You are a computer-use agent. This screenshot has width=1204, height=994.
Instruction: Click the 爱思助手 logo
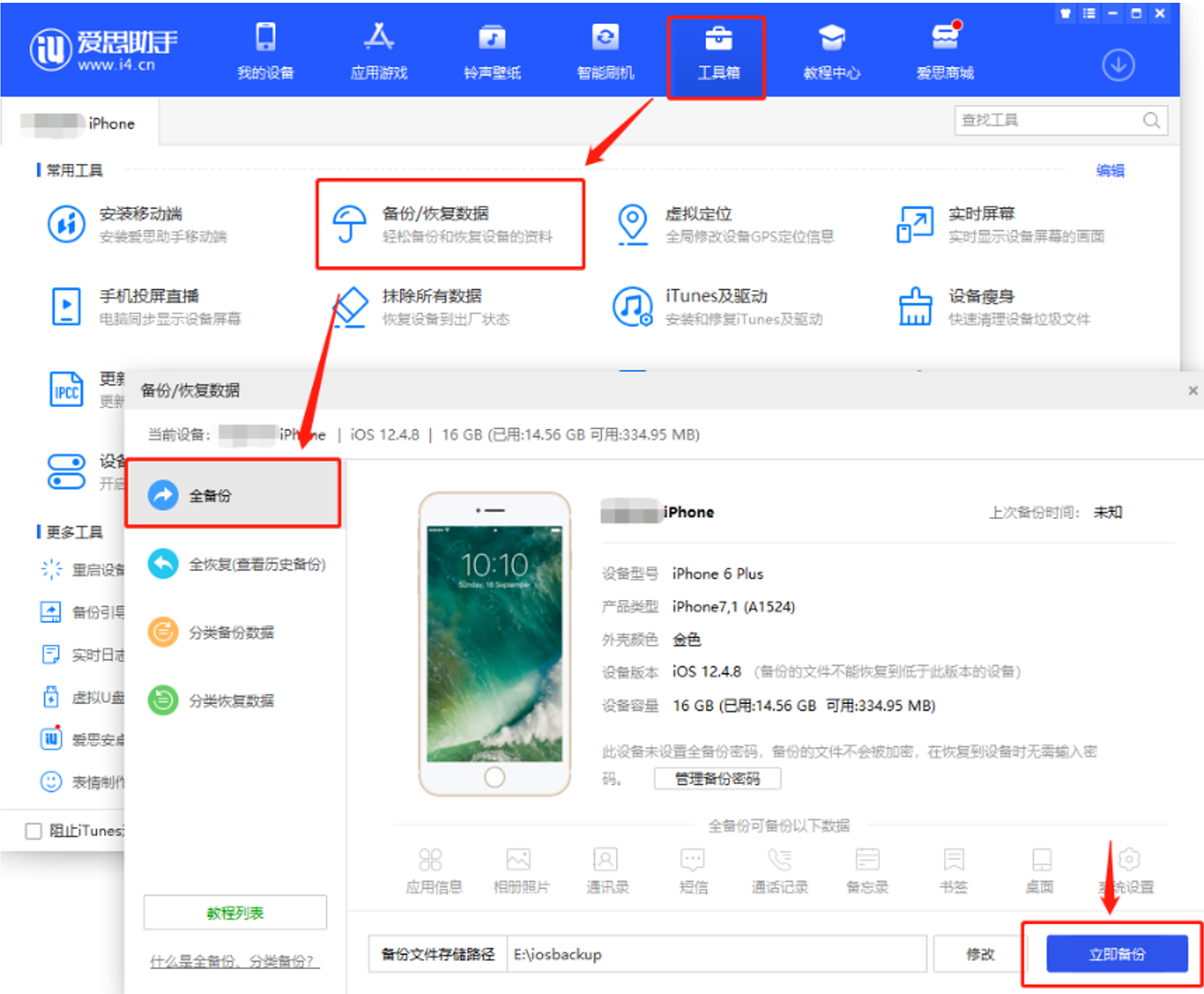(x=103, y=51)
